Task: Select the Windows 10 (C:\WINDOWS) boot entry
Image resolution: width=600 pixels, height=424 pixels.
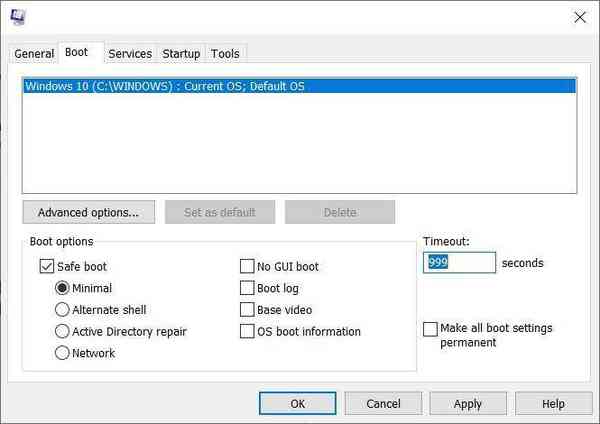Action: coord(300,86)
